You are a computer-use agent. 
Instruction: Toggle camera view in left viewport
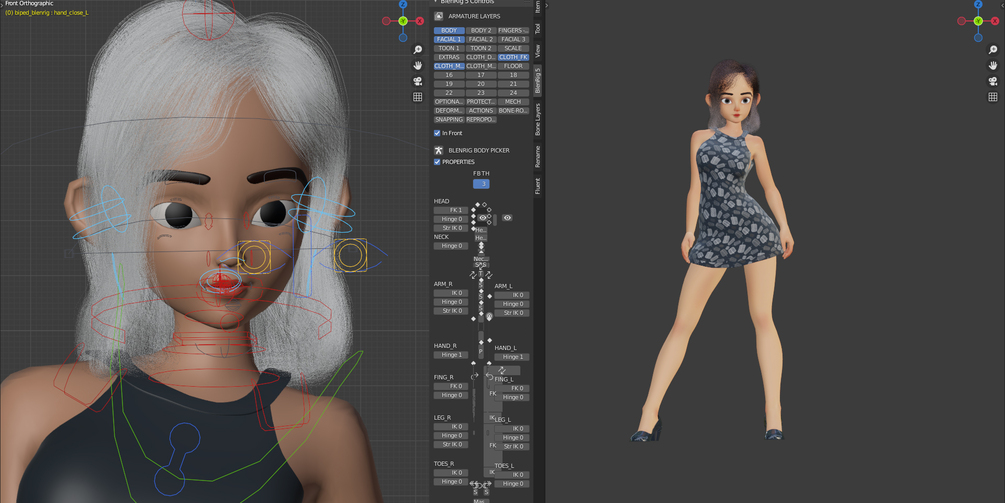tap(418, 81)
